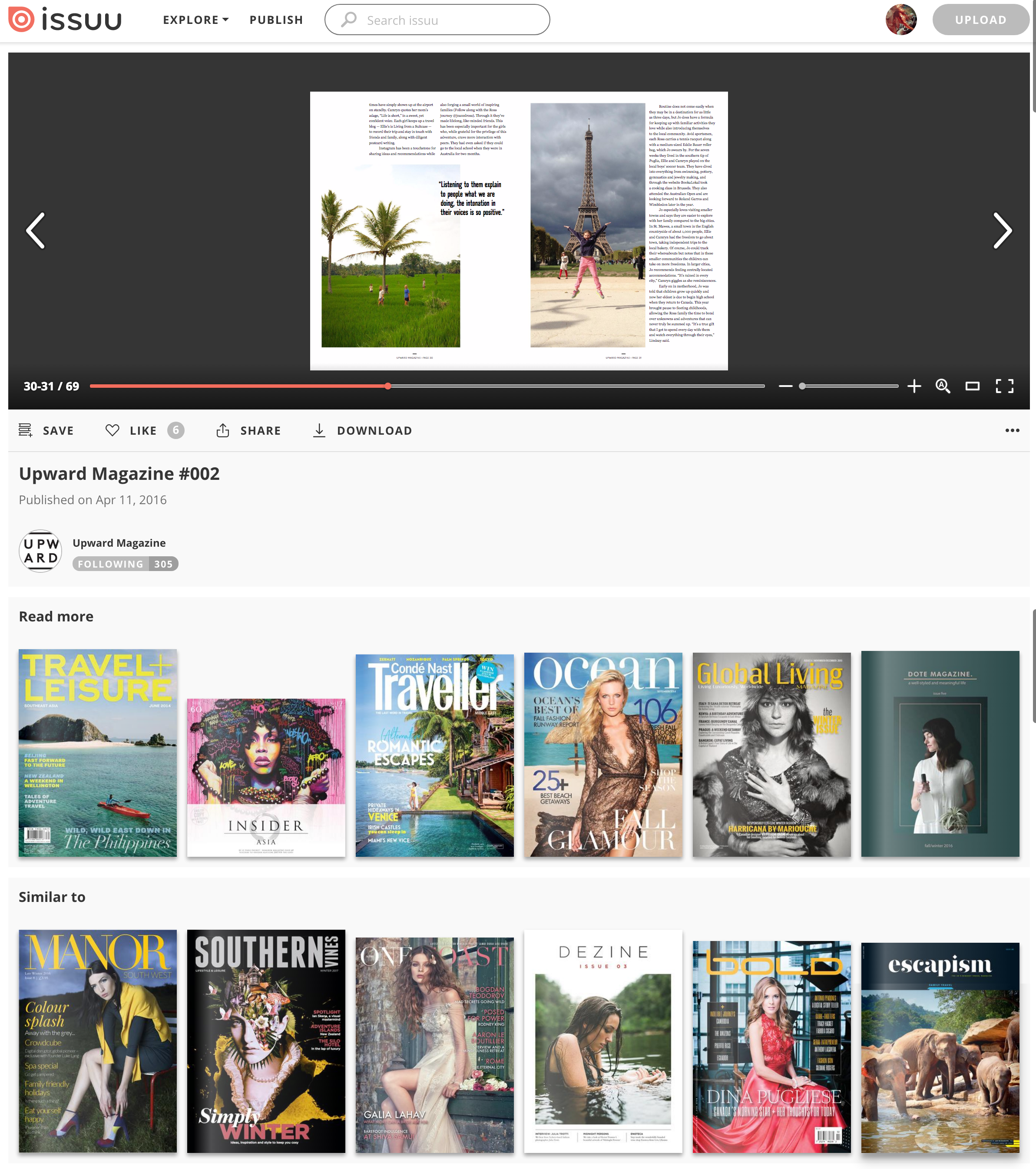Click the like count badge
The width and height of the screenshot is (1036, 1169).
point(175,430)
